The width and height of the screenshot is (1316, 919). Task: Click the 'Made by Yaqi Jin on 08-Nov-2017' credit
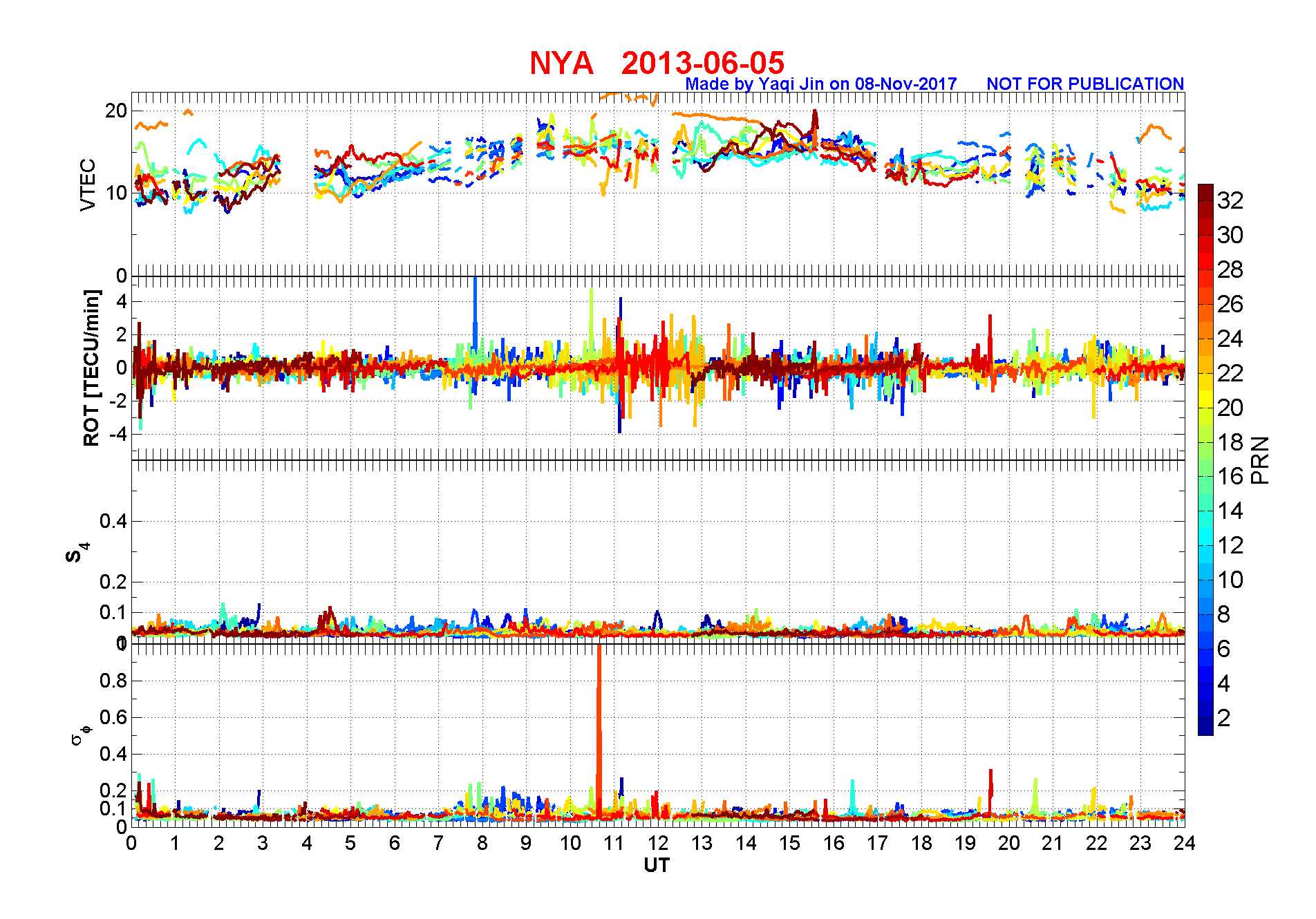(x=821, y=84)
